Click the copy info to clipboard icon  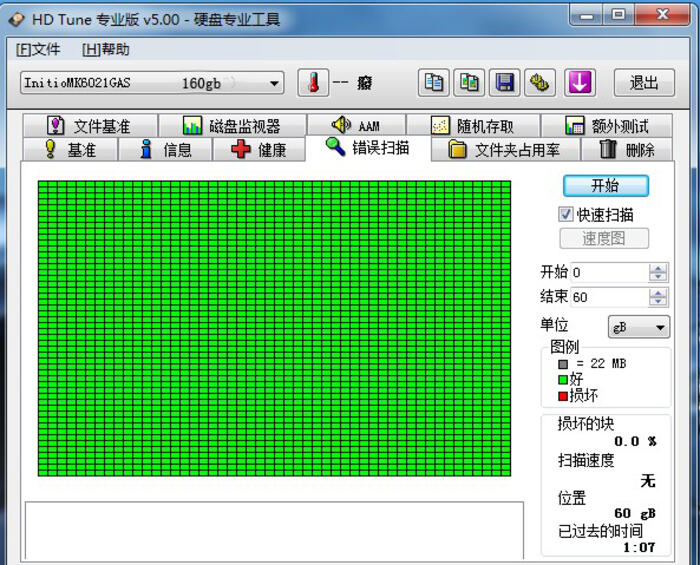tap(433, 83)
